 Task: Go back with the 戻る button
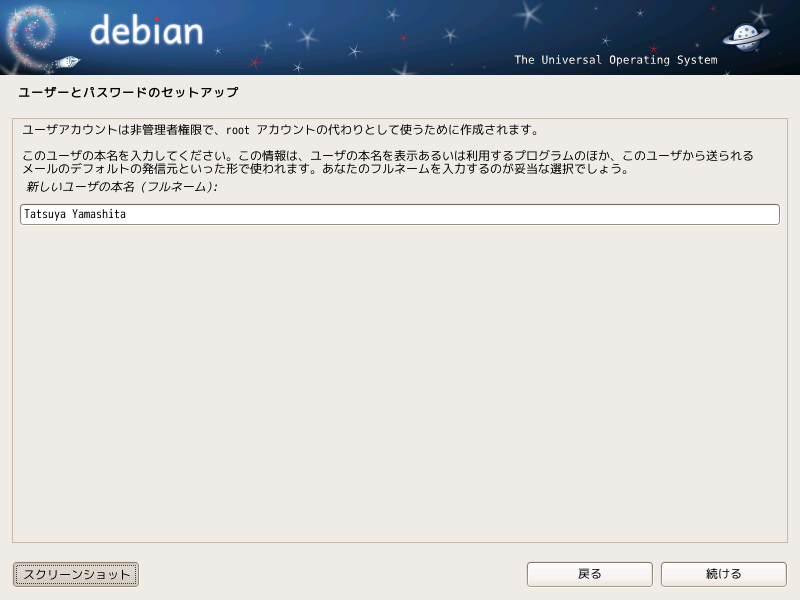590,574
